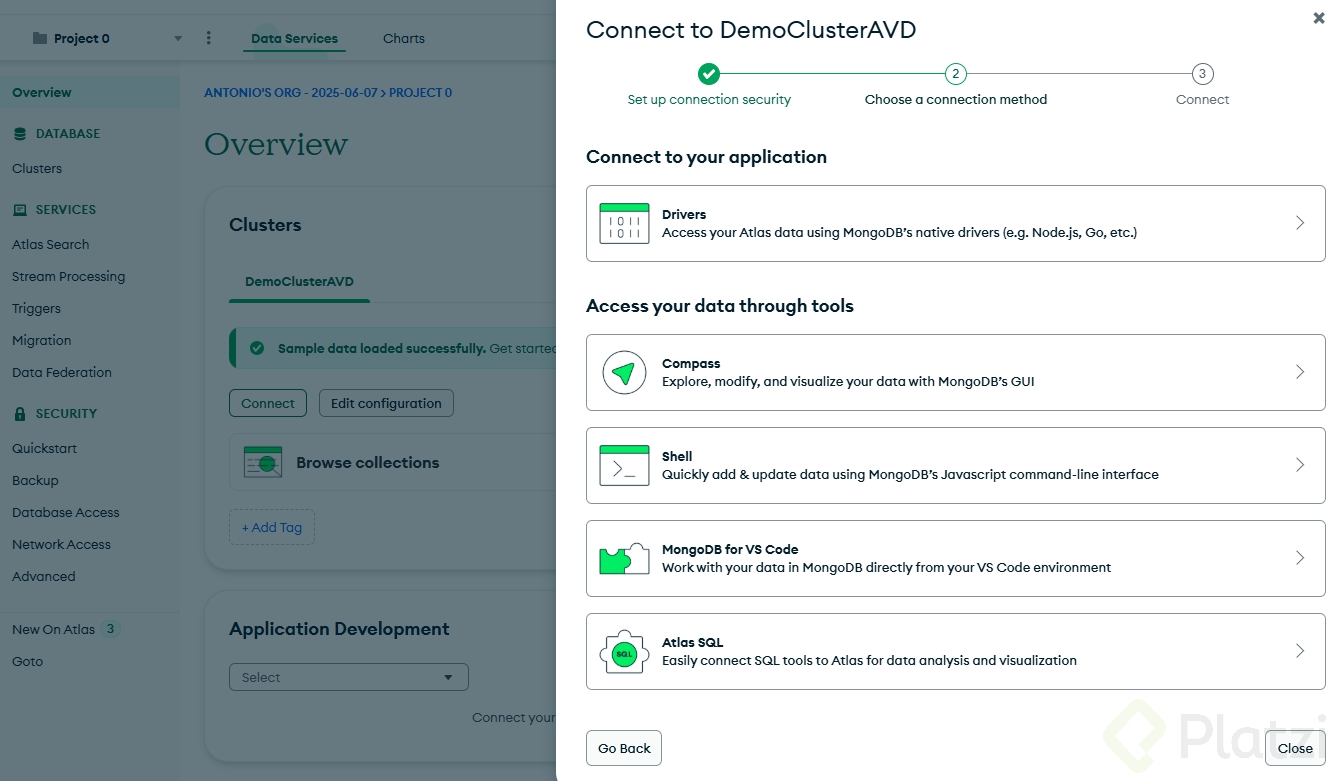Click the green checkmark security step
This screenshot has width=1340, height=781.
(x=709, y=74)
